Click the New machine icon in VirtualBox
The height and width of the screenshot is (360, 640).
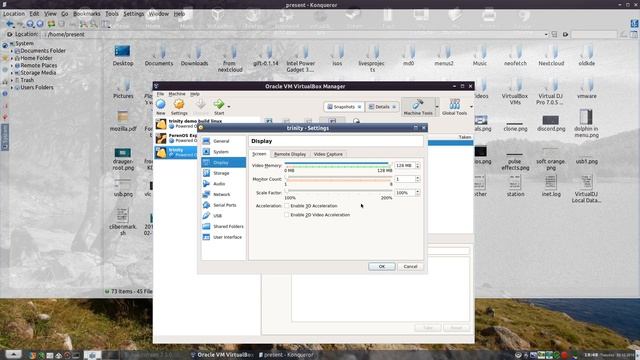[x=161, y=104]
